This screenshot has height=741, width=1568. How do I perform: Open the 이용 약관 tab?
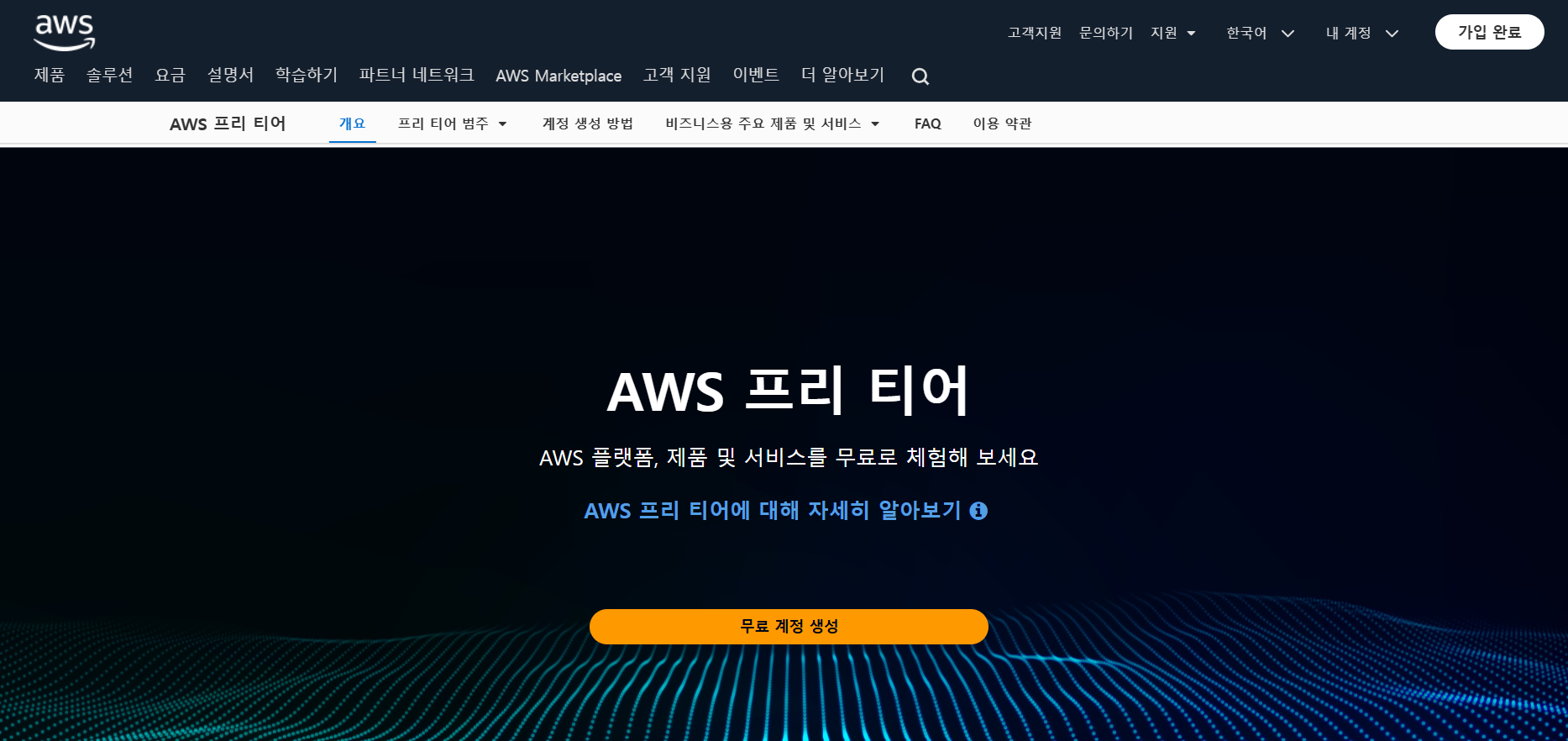click(1002, 123)
